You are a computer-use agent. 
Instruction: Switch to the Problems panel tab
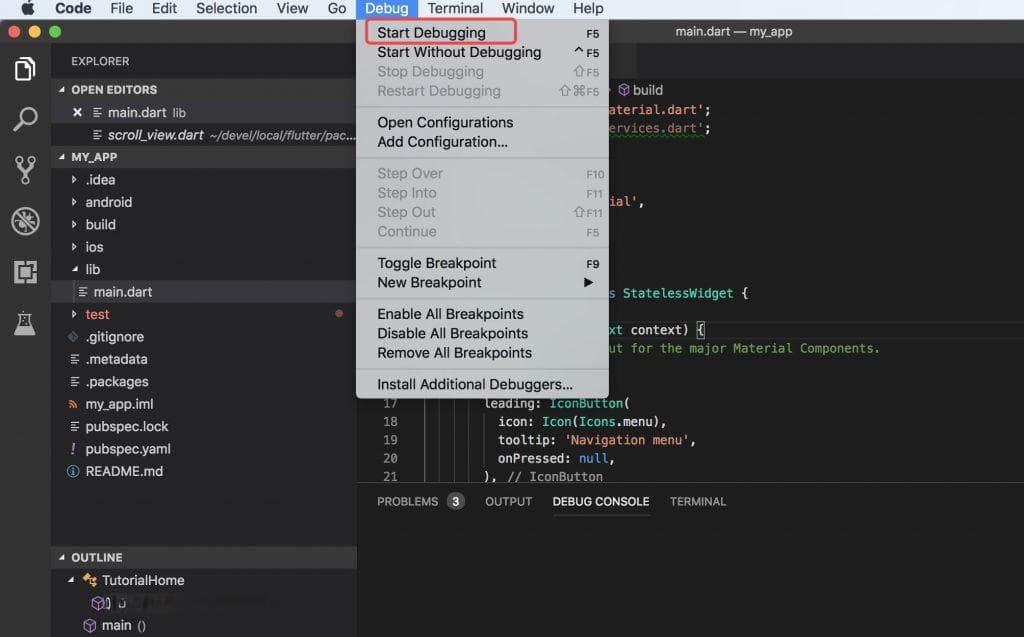(420, 502)
